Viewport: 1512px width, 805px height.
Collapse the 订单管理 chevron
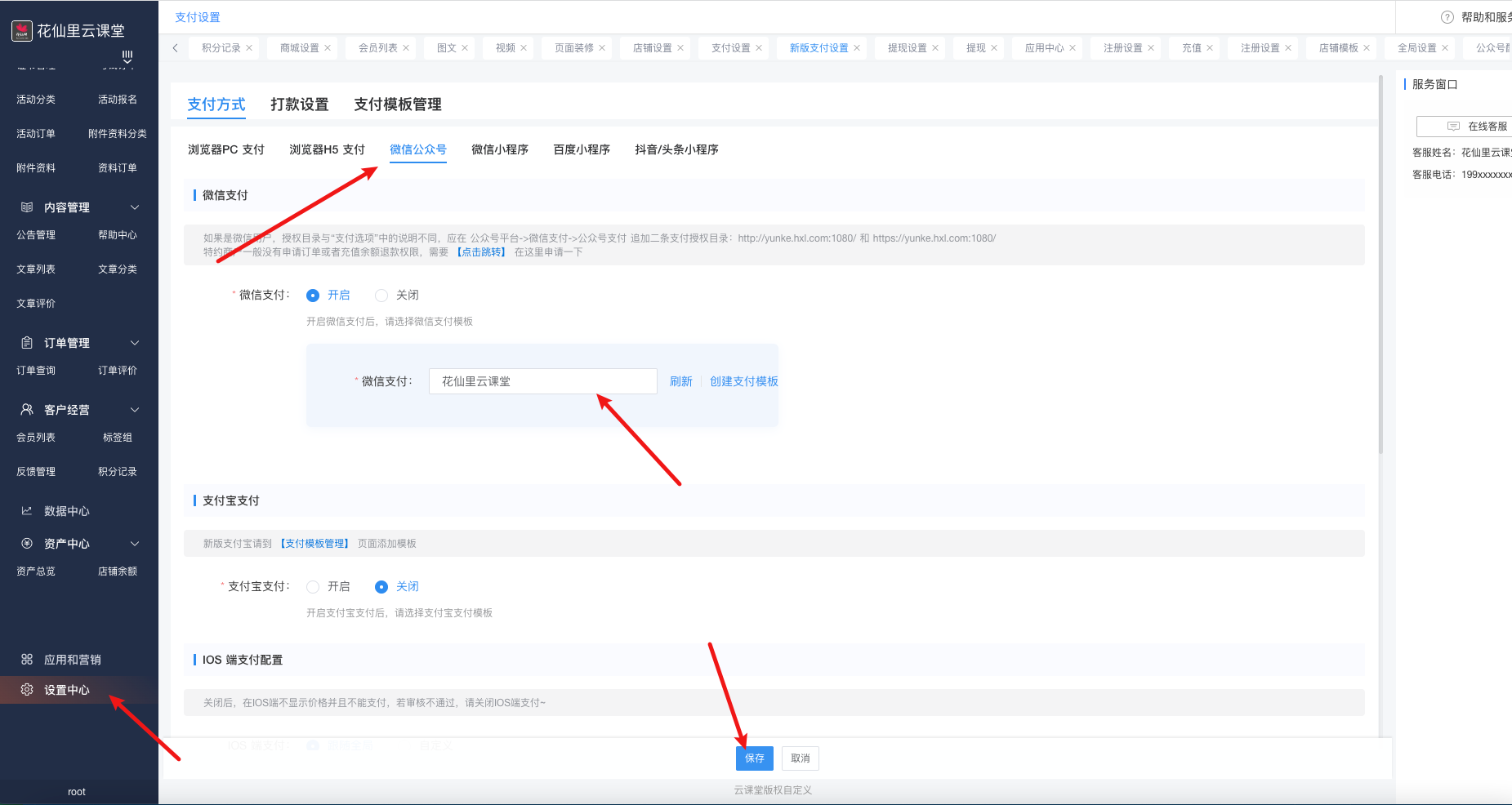point(135,343)
